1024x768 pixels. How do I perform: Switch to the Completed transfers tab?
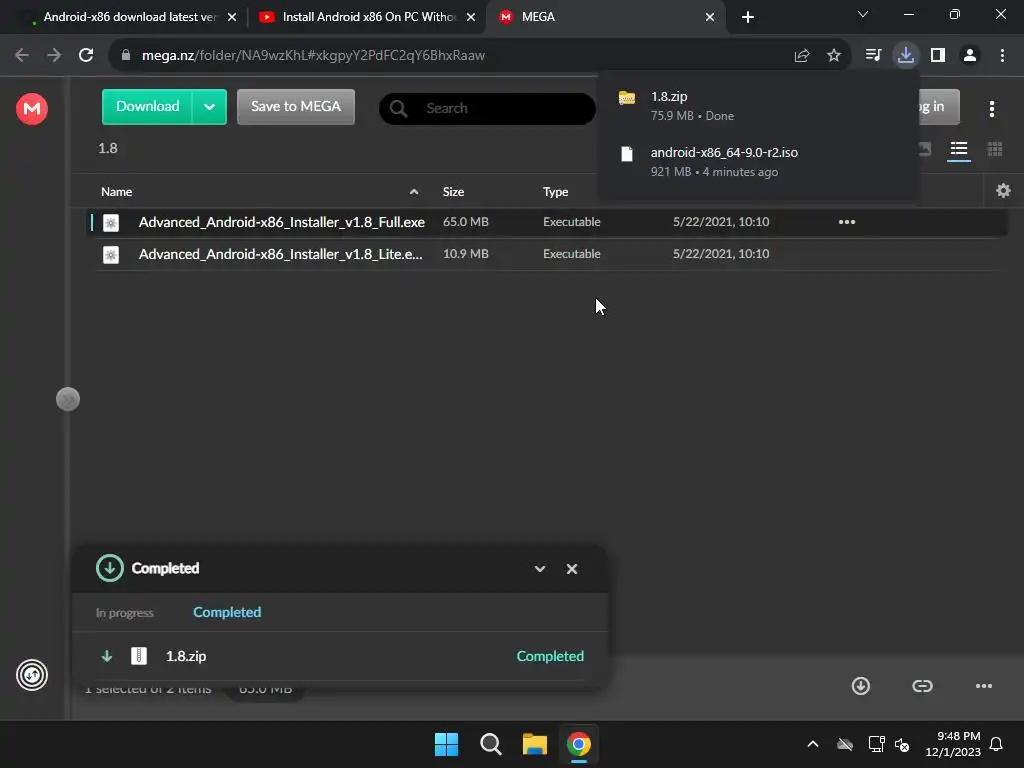[x=227, y=613]
